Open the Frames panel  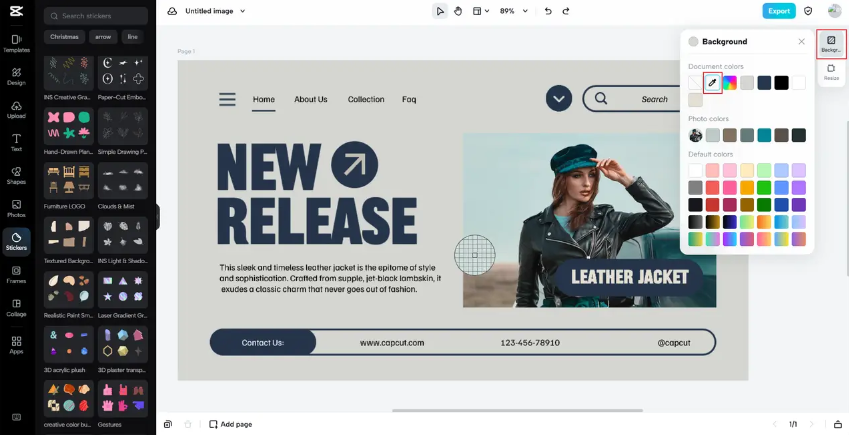coord(16,275)
